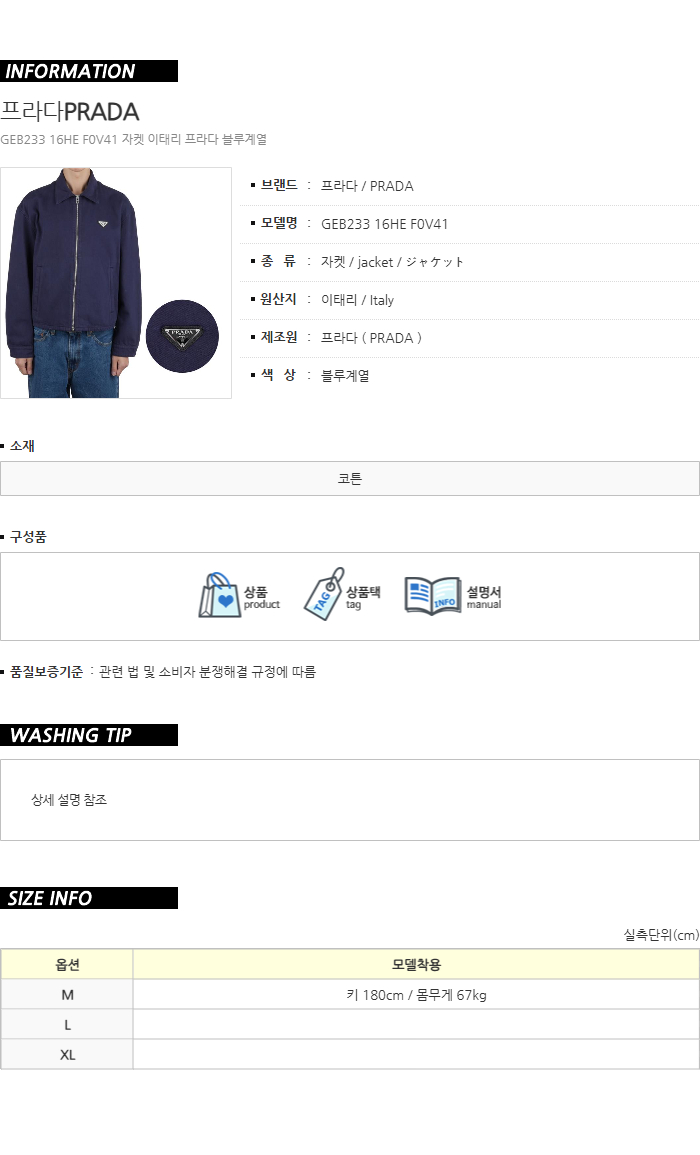
Task: Click the SIZE INFO section header
Action: click(89, 898)
